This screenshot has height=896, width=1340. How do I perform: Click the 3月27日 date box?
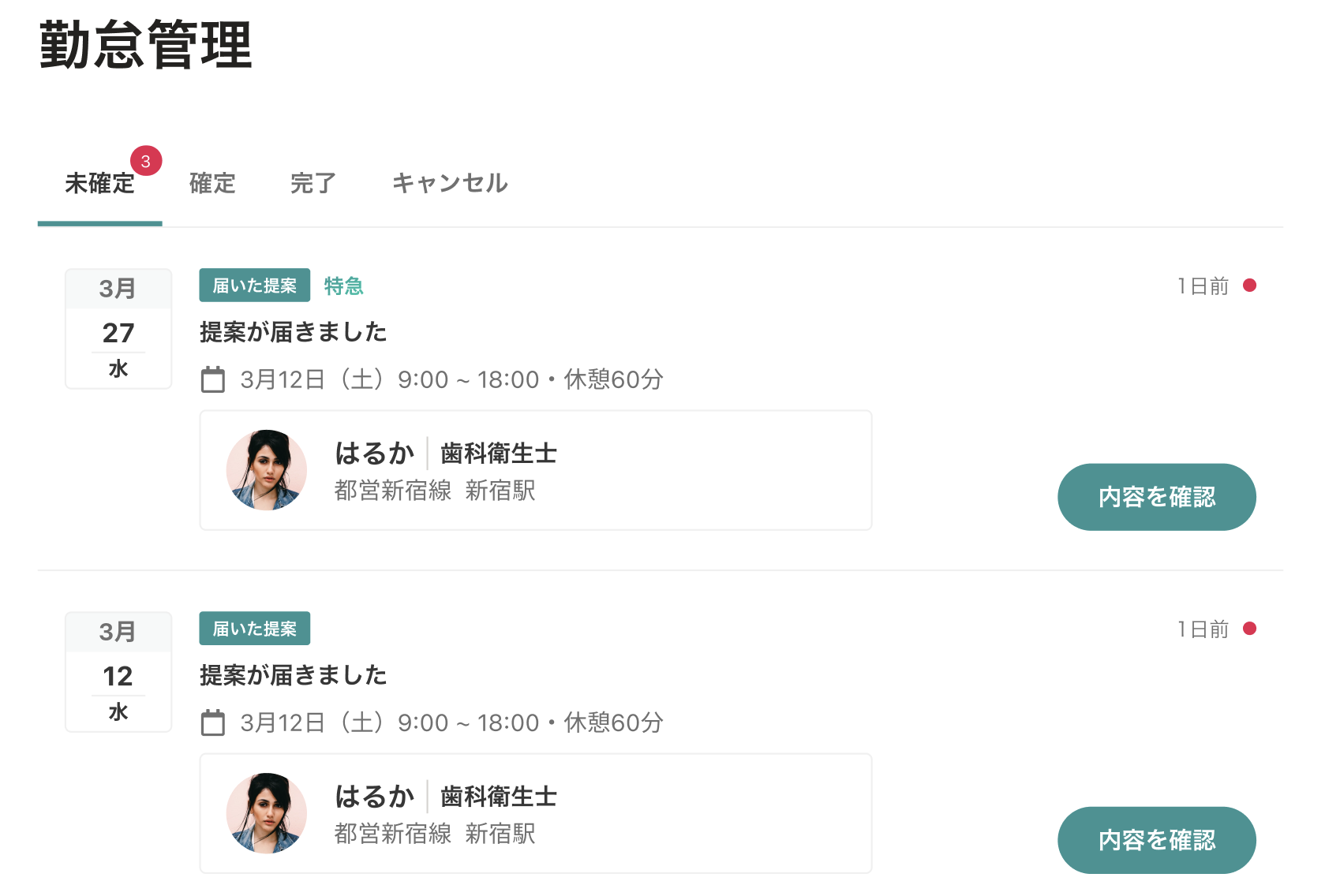point(118,328)
